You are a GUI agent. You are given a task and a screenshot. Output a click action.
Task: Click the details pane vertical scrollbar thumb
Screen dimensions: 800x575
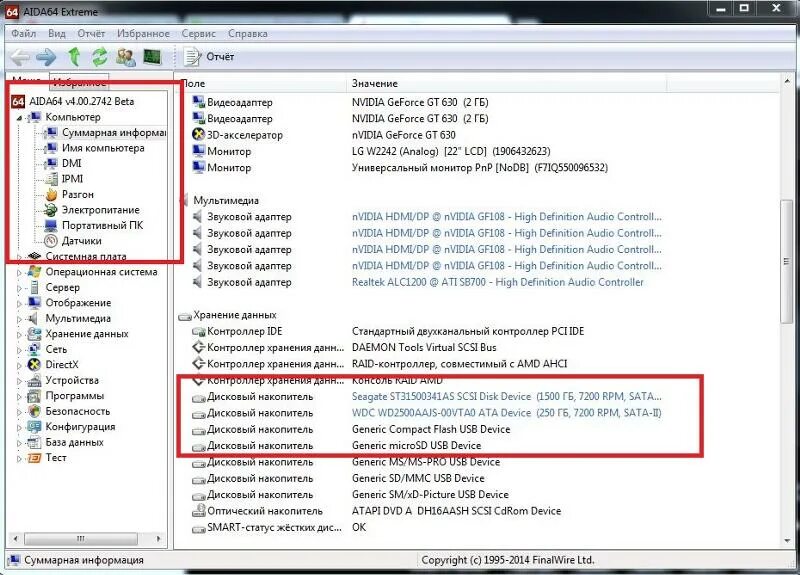pos(787,261)
